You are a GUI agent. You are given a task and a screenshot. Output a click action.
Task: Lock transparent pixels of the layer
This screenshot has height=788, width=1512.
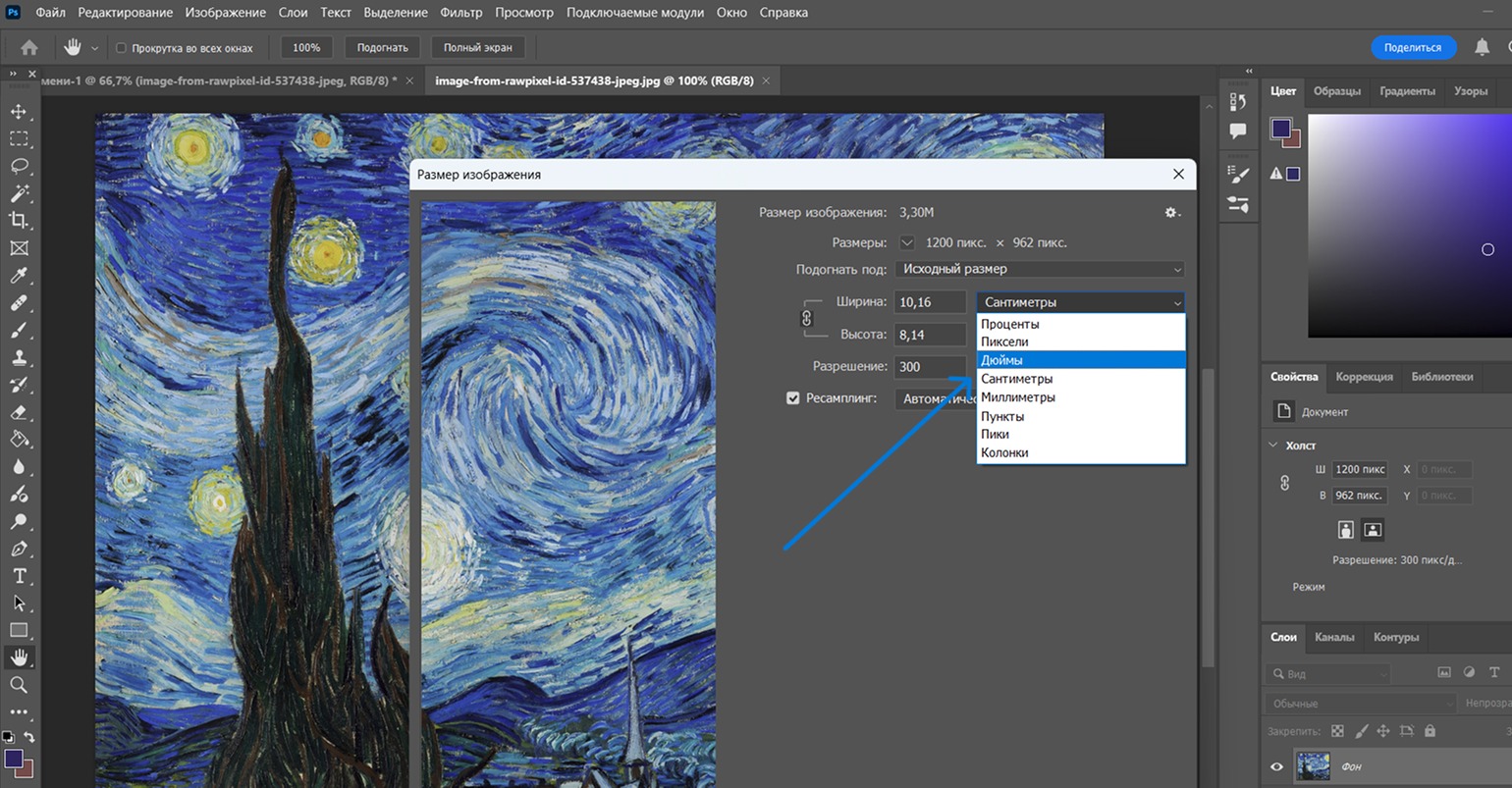pos(1337,731)
